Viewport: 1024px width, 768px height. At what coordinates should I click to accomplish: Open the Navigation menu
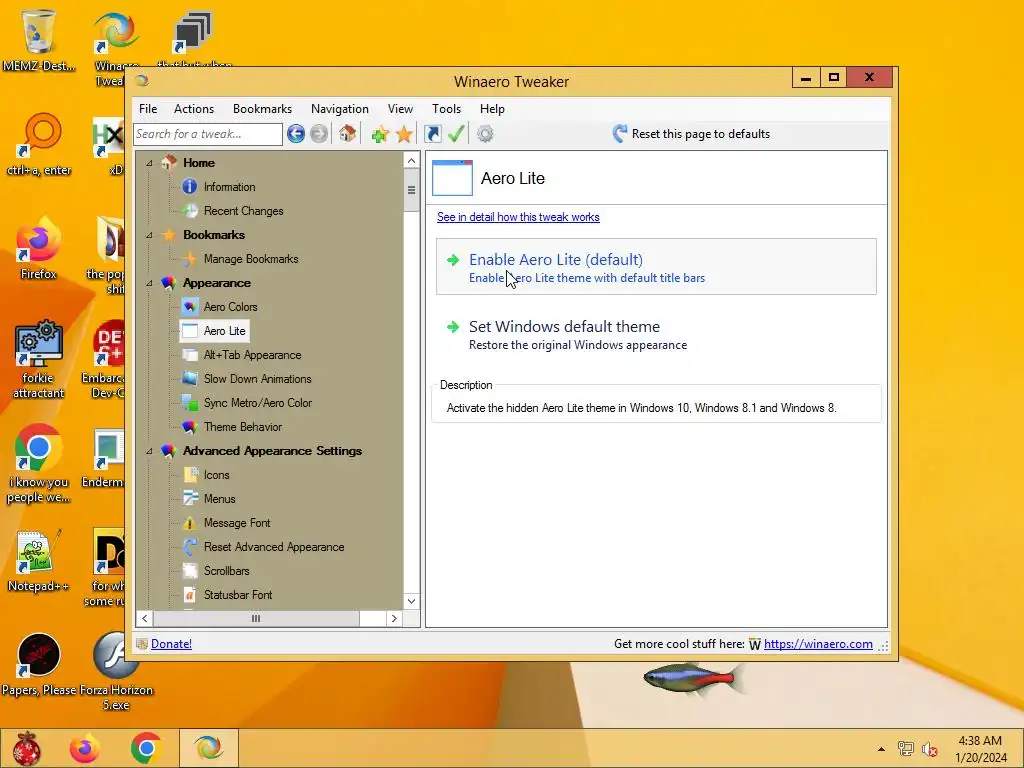[x=340, y=109]
